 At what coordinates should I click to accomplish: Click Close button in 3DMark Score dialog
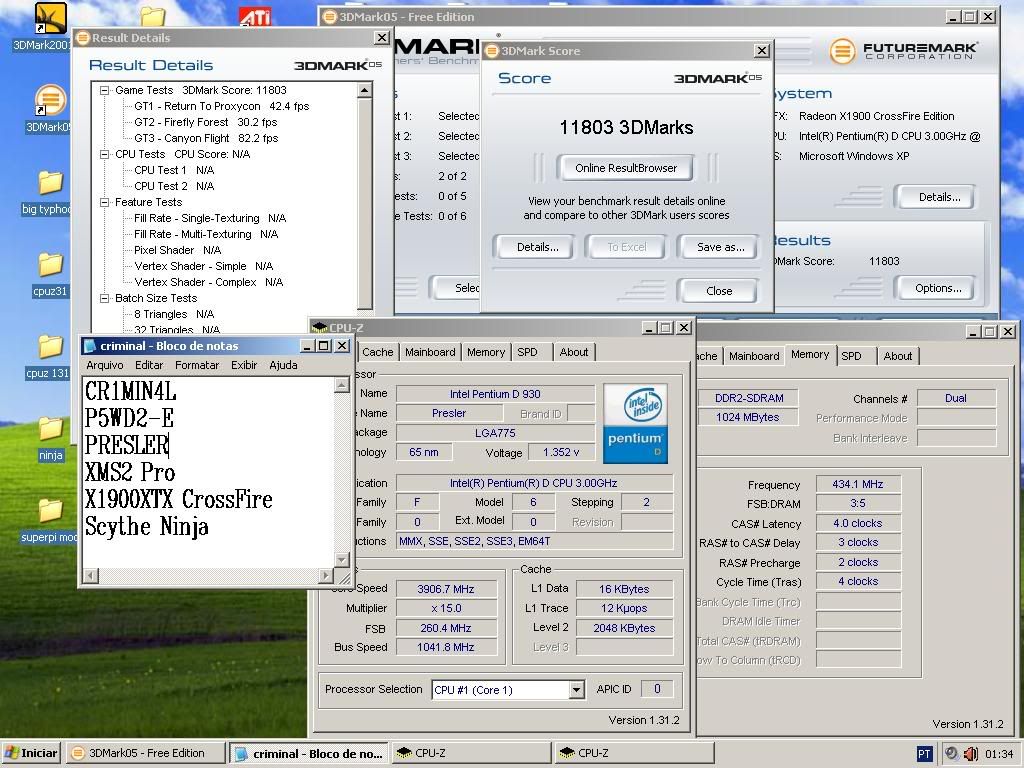coord(718,291)
